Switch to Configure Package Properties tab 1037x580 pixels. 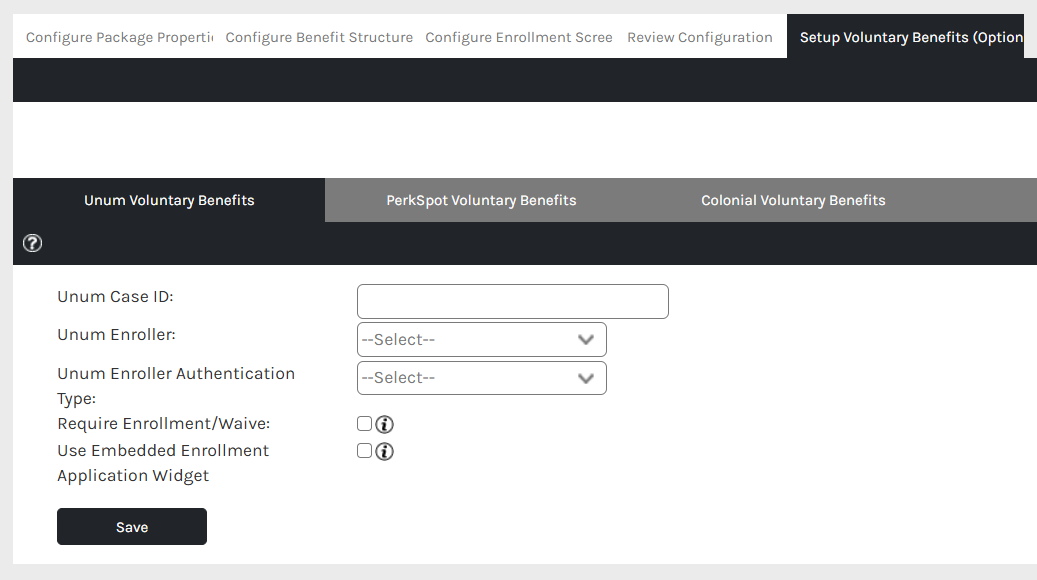[x=119, y=37]
